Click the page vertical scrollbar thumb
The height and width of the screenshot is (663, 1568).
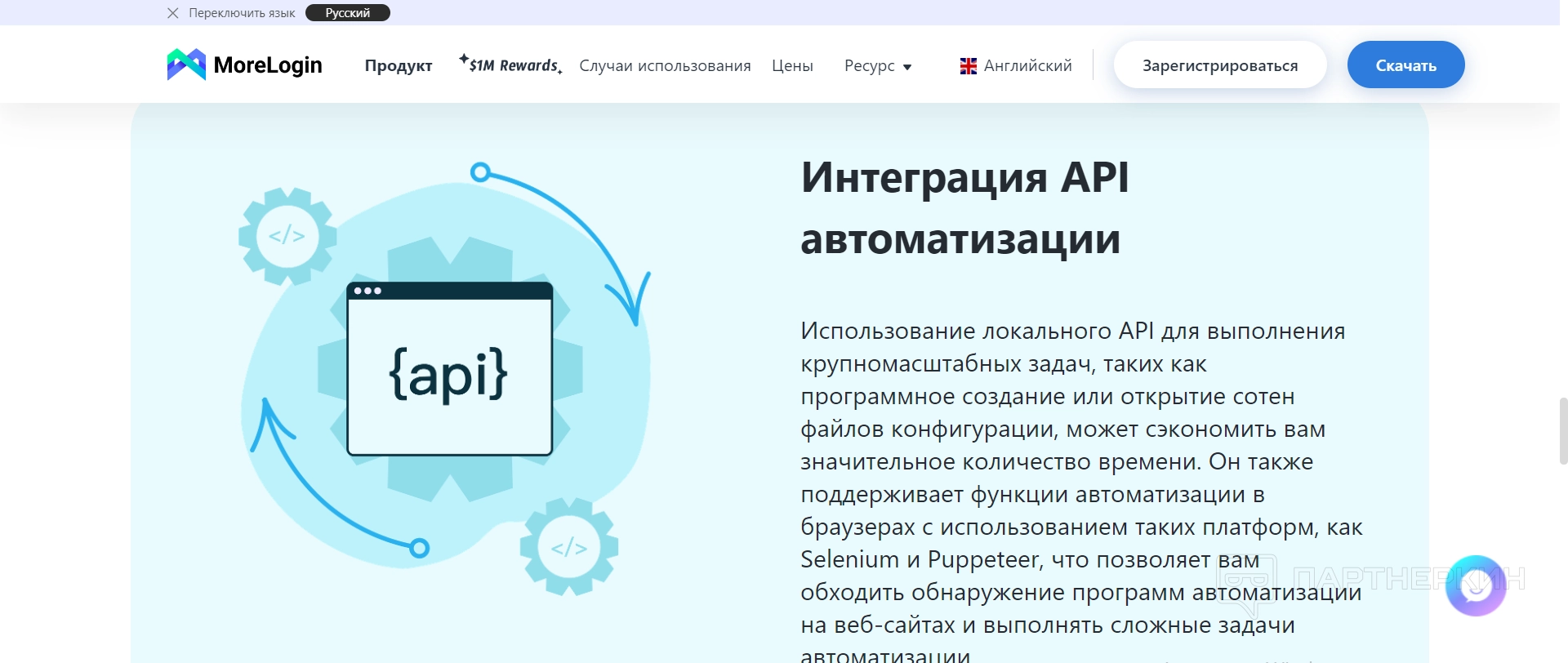click(x=1563, y=430)
